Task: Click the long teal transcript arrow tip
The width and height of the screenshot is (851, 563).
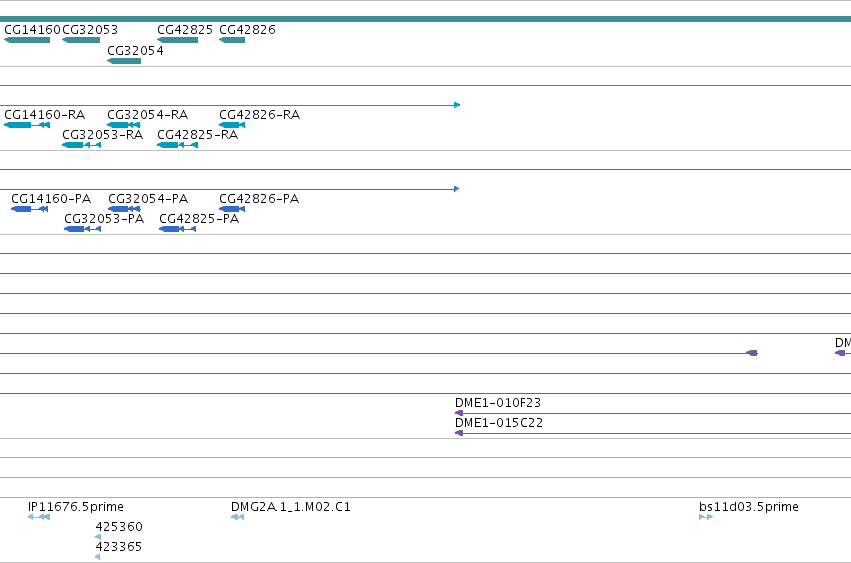Action: click(x=458, y=105)
